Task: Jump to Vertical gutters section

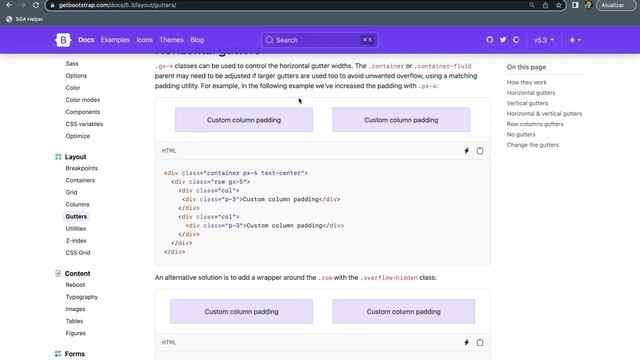Action: coord(527,103)
